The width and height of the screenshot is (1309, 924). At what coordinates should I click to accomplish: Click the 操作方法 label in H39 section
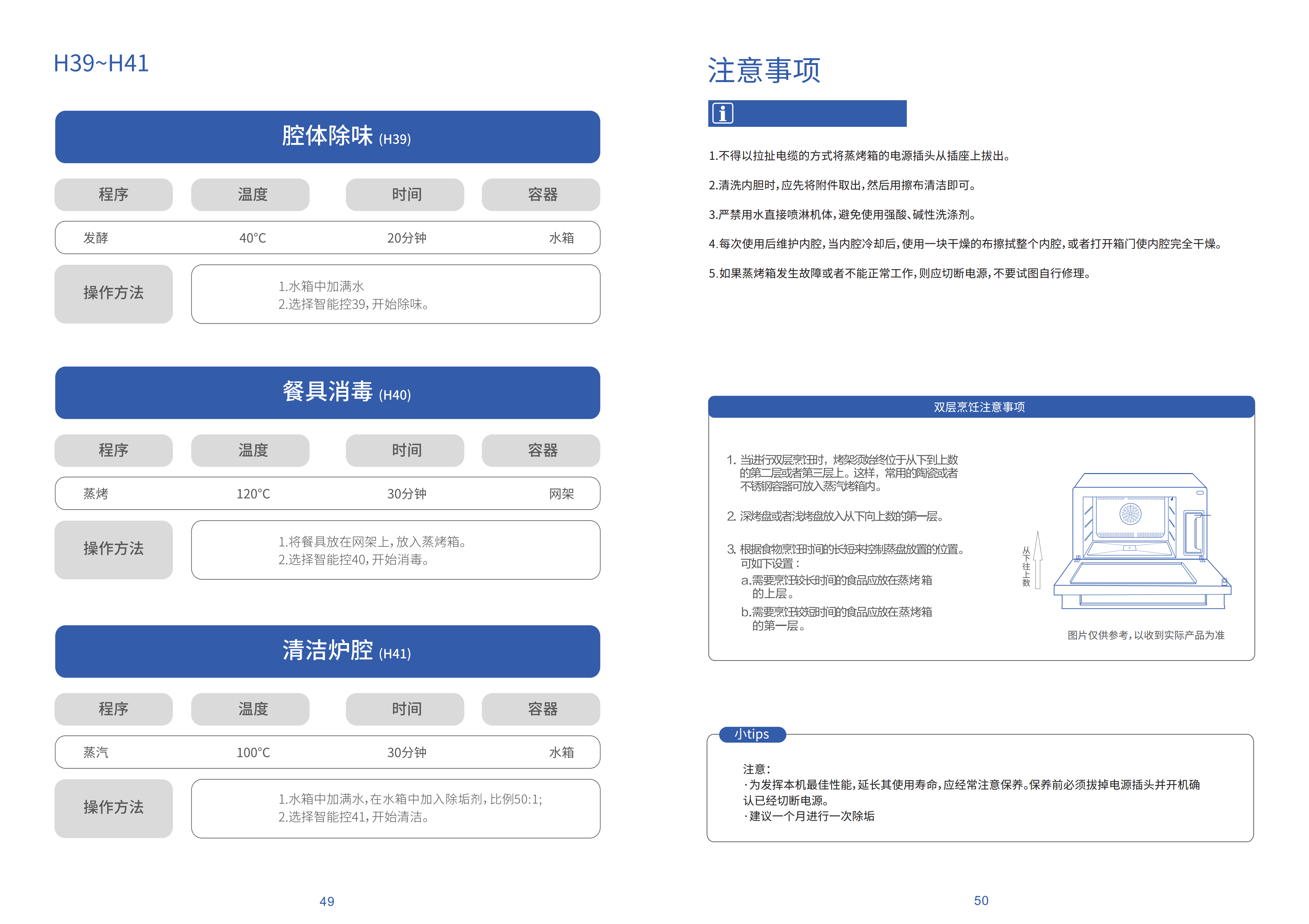tap(114, 294)
